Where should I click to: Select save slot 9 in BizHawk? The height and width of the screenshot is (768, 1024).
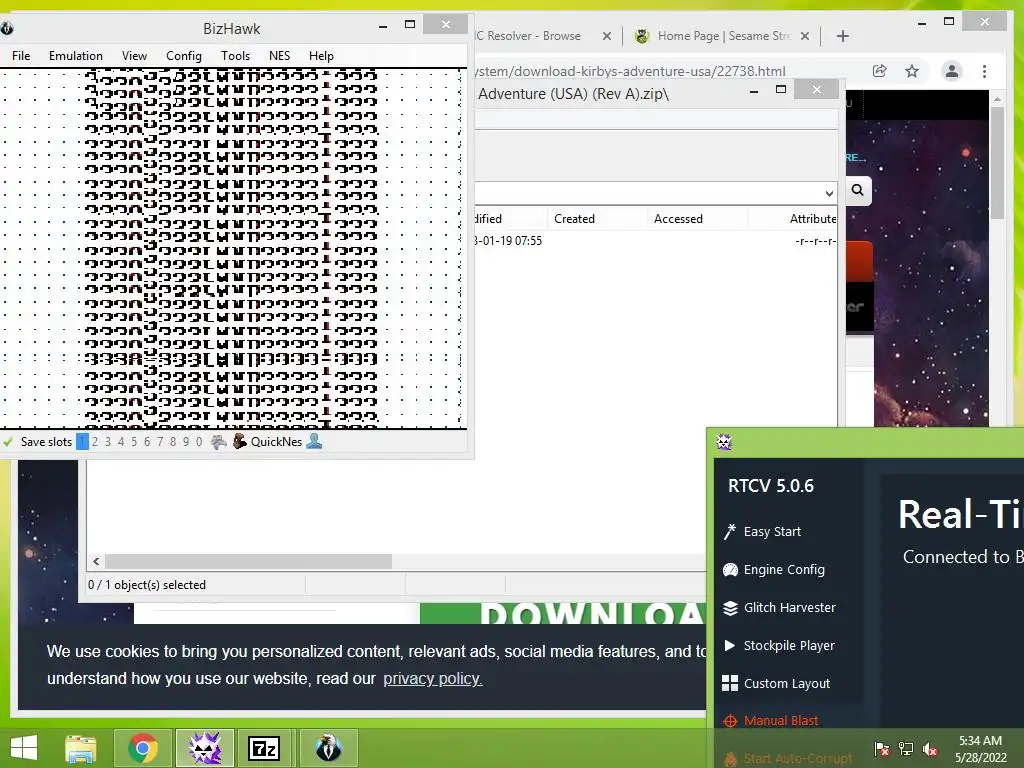(186, 442)
